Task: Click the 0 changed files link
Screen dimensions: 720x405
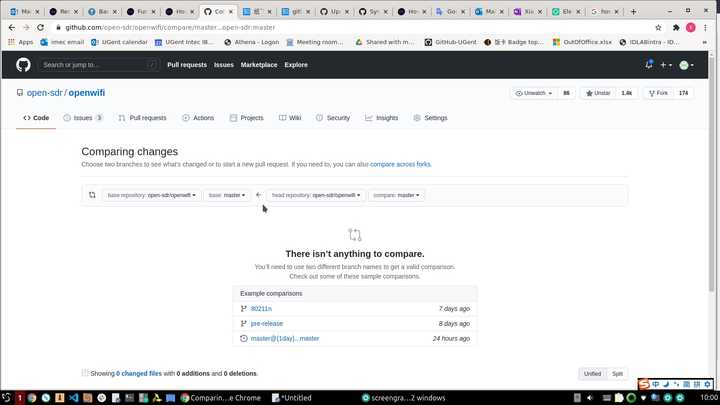Action: pos(139,374)
